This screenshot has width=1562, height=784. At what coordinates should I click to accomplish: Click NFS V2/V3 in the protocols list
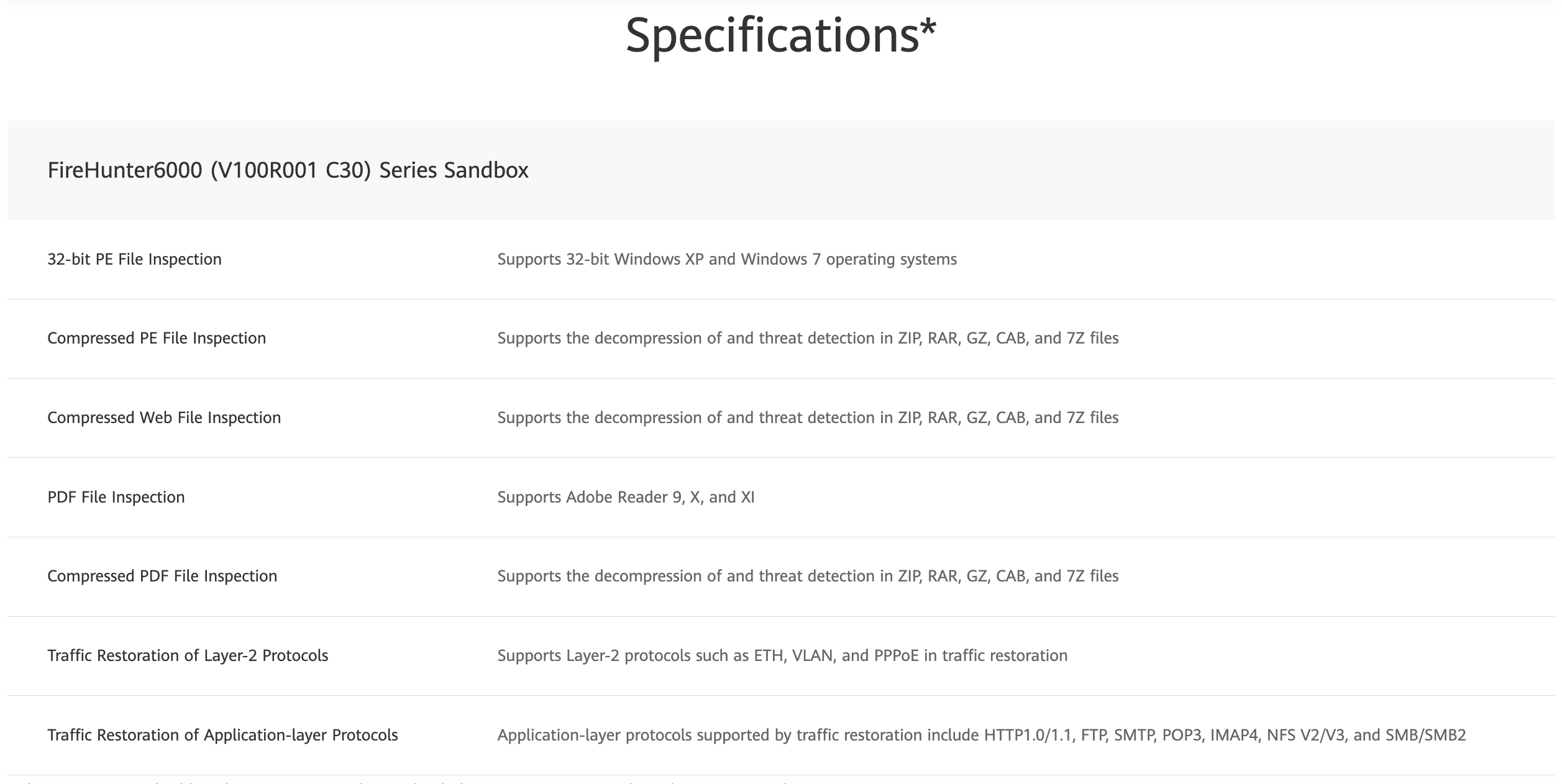click(x=1305, y=735)
